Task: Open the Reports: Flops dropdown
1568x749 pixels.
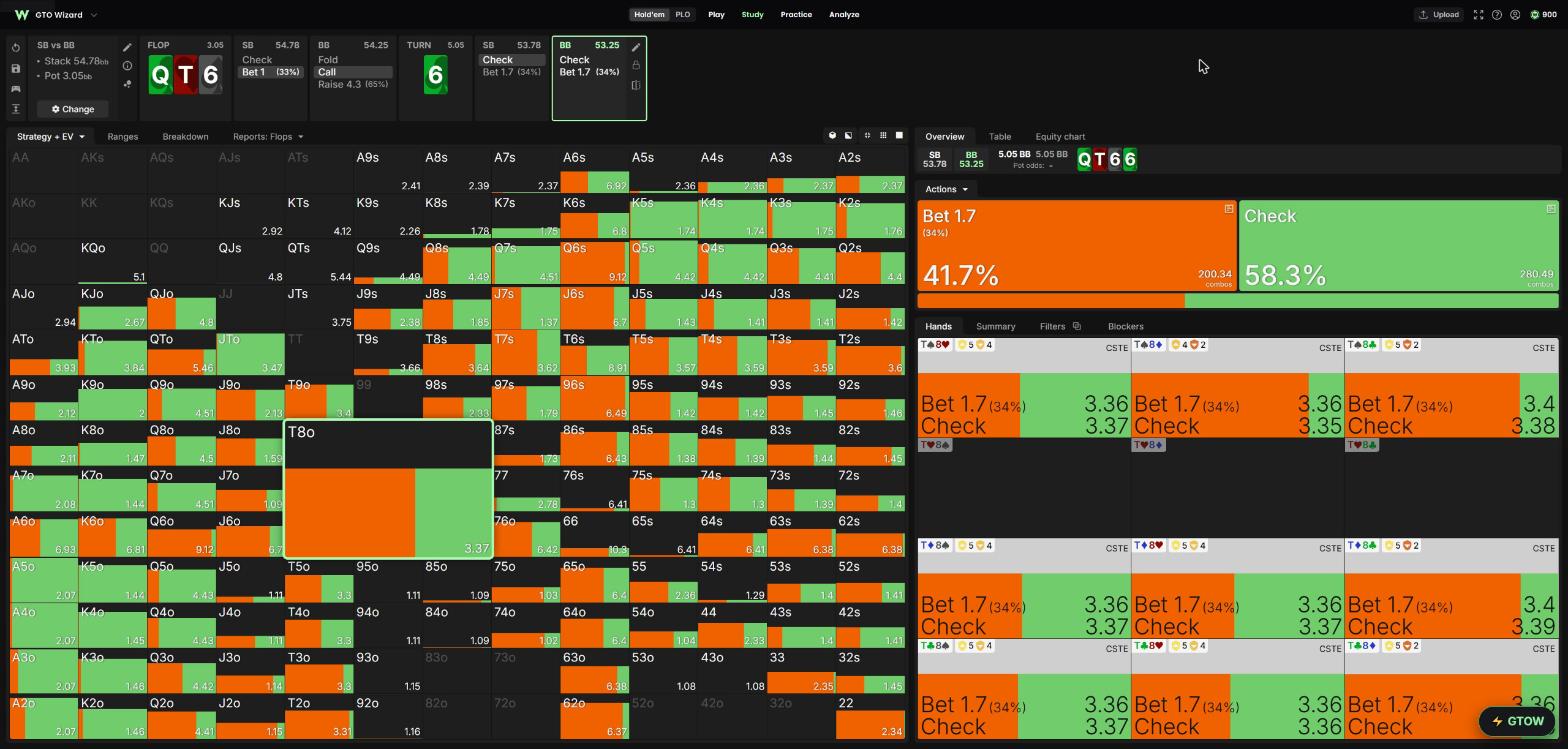Action: (x=268, y=136)
